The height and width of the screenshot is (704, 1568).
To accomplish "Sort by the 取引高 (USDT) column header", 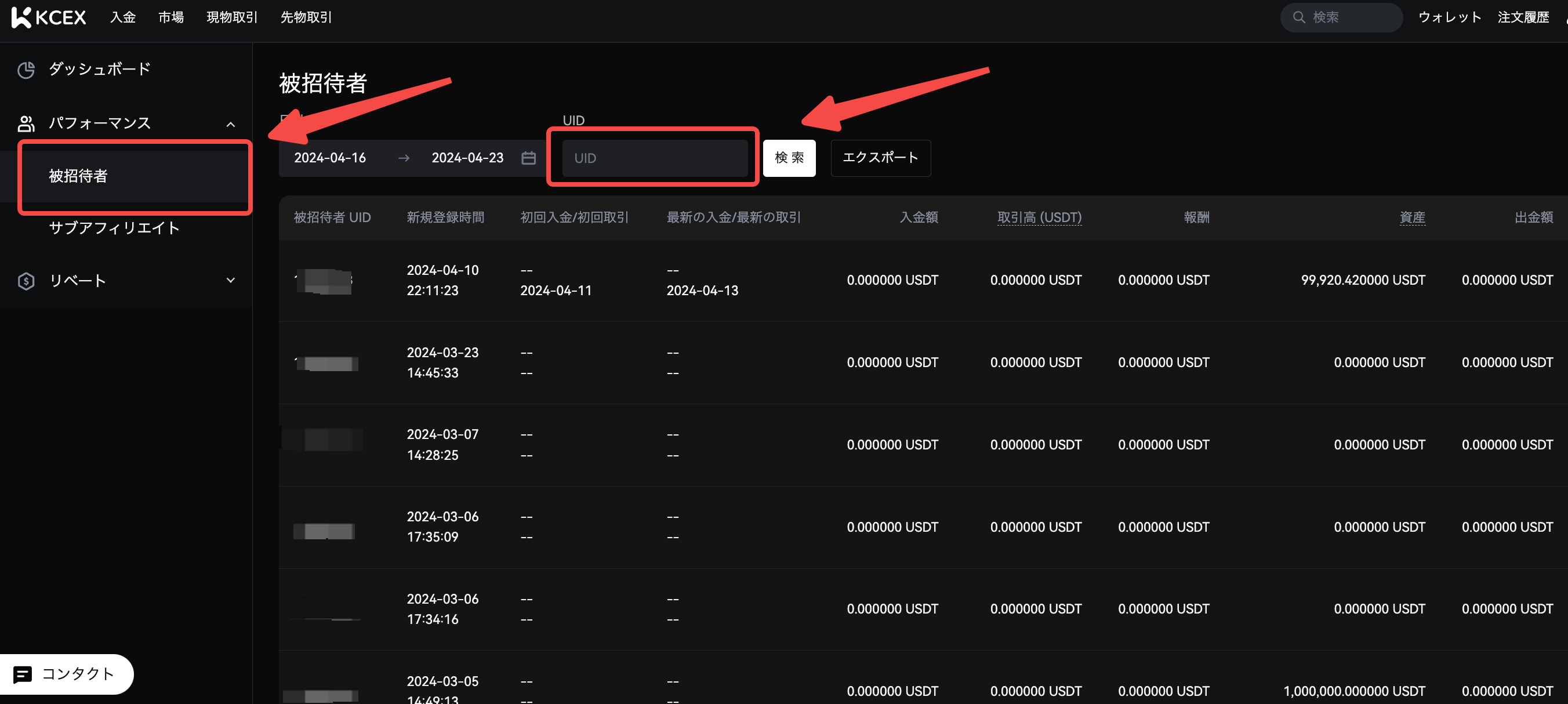I will click(1039, 217).
